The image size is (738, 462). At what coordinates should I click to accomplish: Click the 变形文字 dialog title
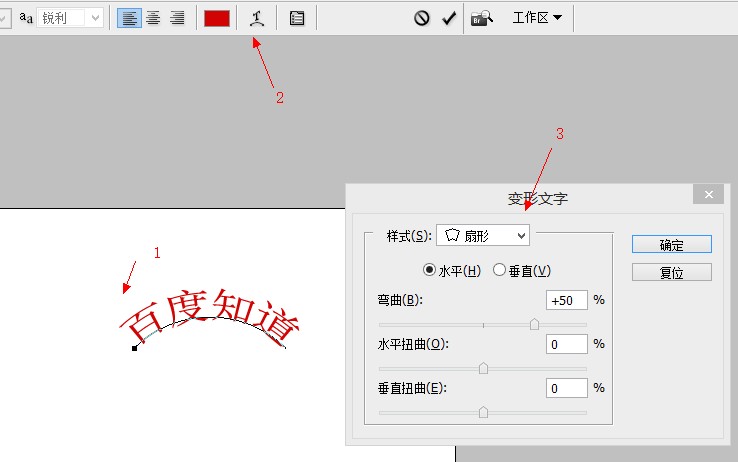pyautogui.click(x=537, y=199)
